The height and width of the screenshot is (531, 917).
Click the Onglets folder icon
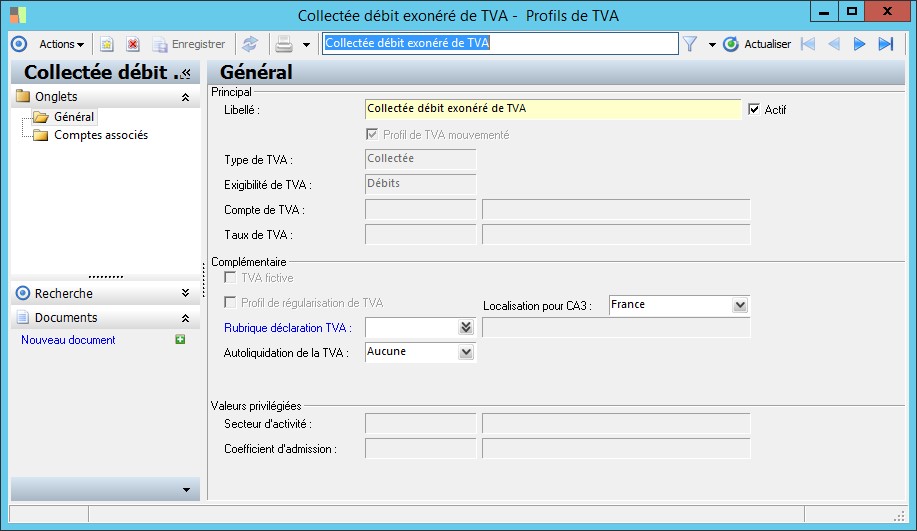23,96
